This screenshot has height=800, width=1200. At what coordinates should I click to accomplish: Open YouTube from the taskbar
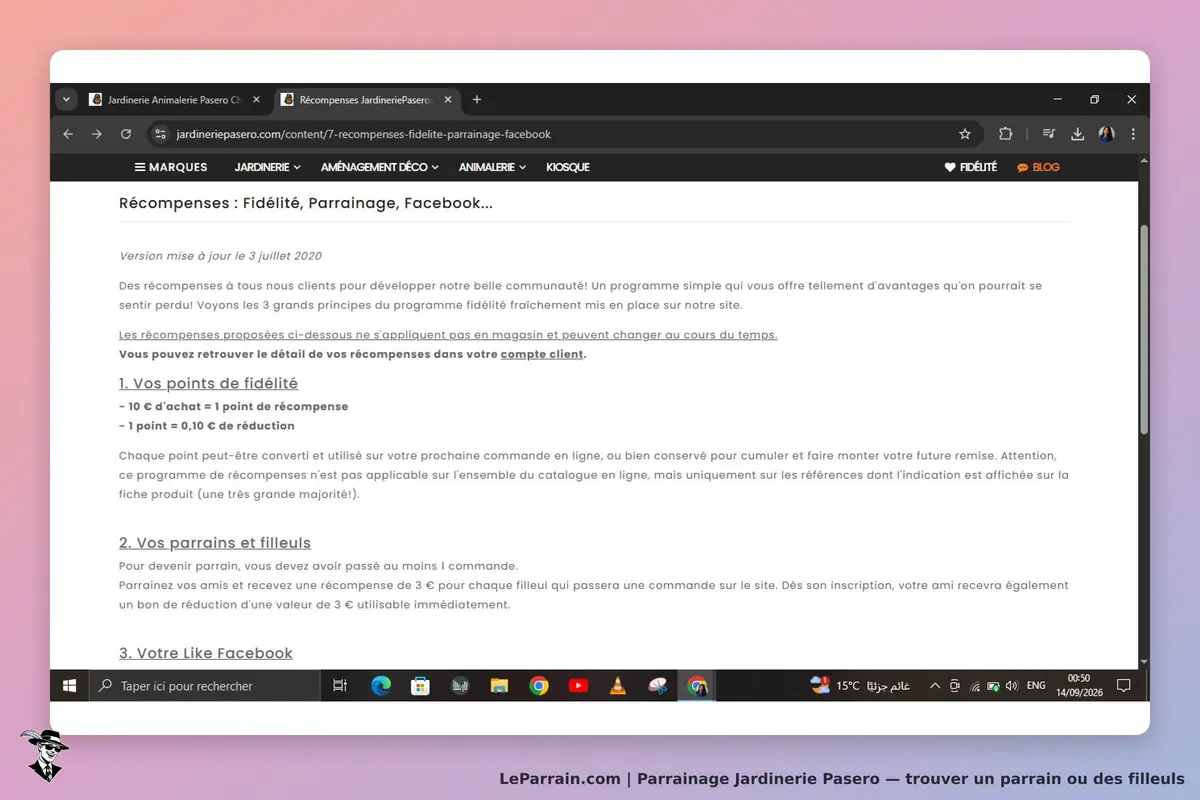coord(578,686)
